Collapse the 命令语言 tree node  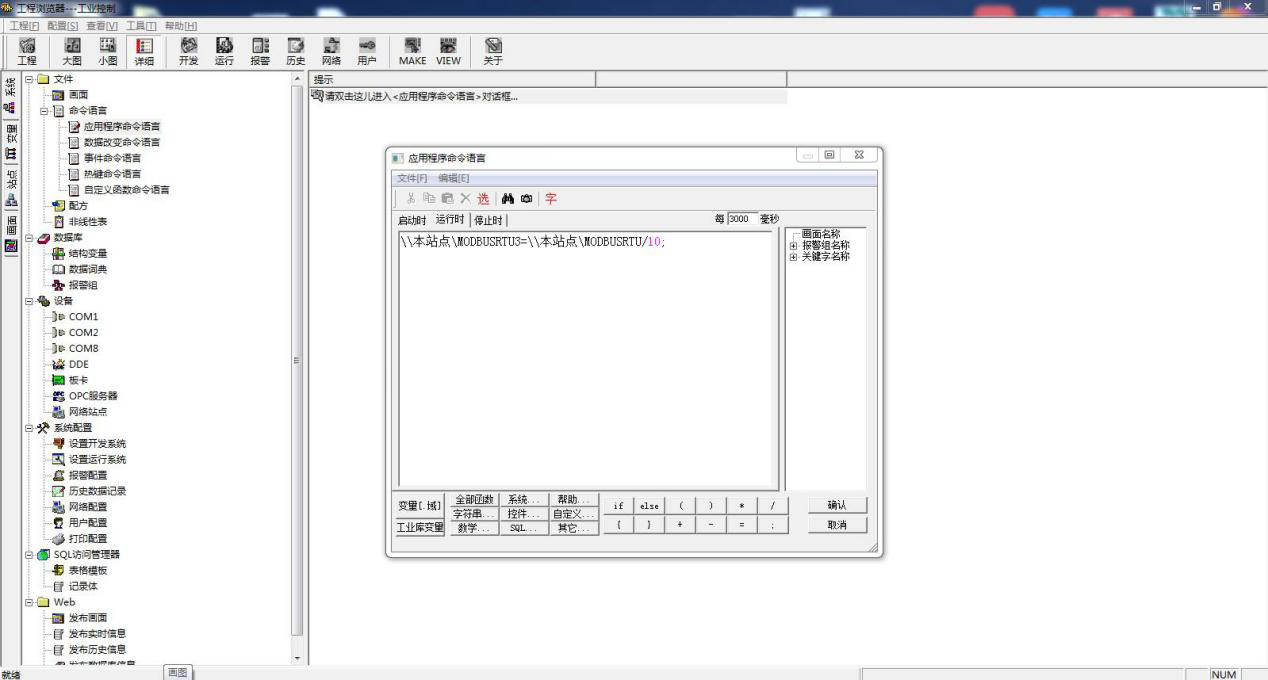[x=45, y=111]
